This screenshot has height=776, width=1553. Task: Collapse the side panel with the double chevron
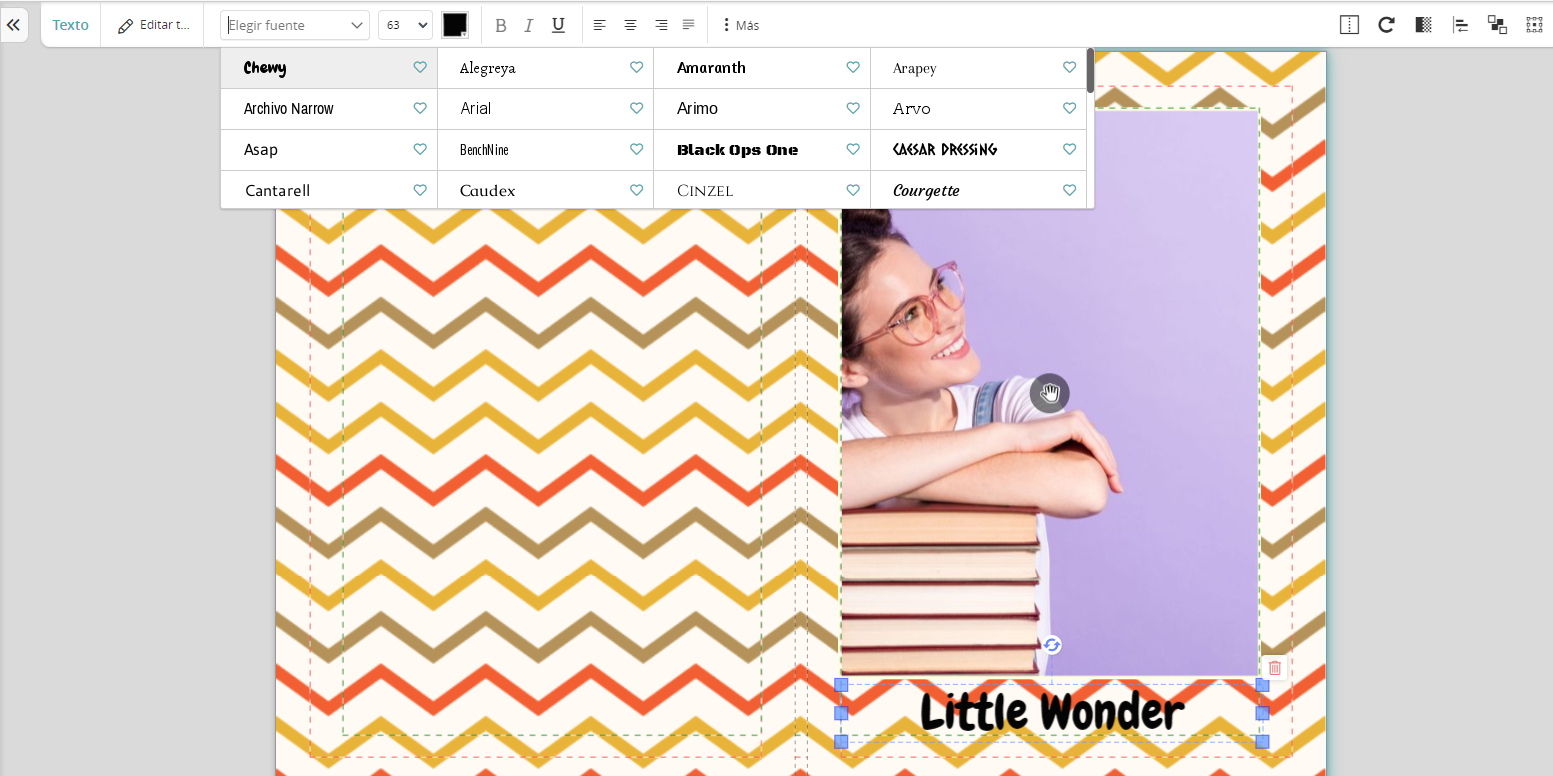pos(13,25)
